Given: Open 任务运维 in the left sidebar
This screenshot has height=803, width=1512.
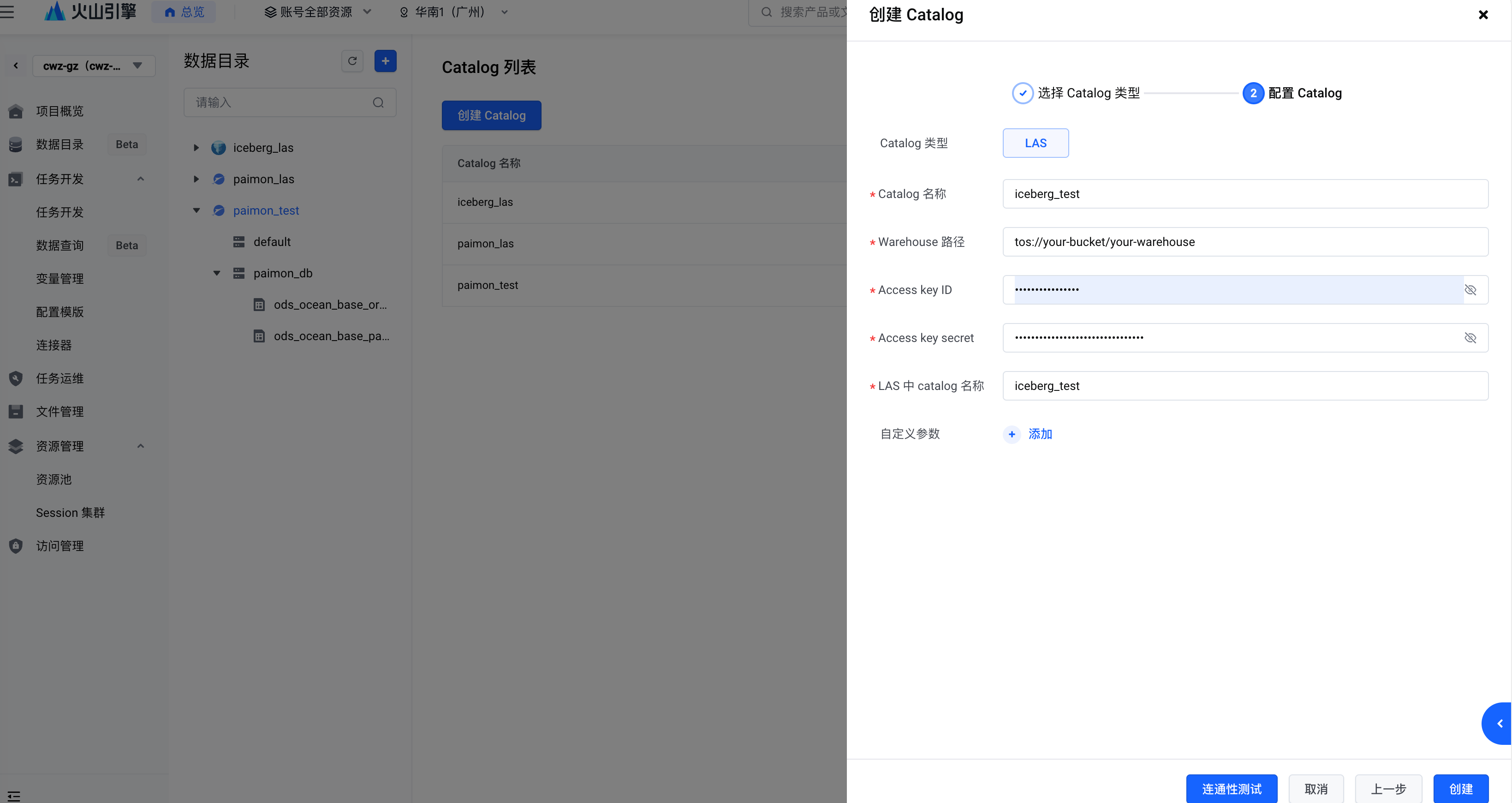Looking at the screenshot, I should (60, 378).
